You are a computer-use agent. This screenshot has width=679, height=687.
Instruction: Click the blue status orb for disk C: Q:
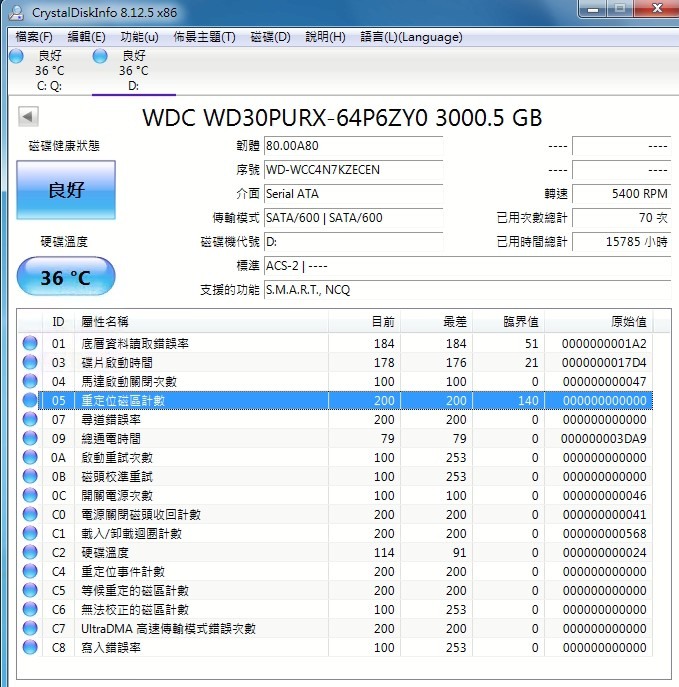[16, 56]
